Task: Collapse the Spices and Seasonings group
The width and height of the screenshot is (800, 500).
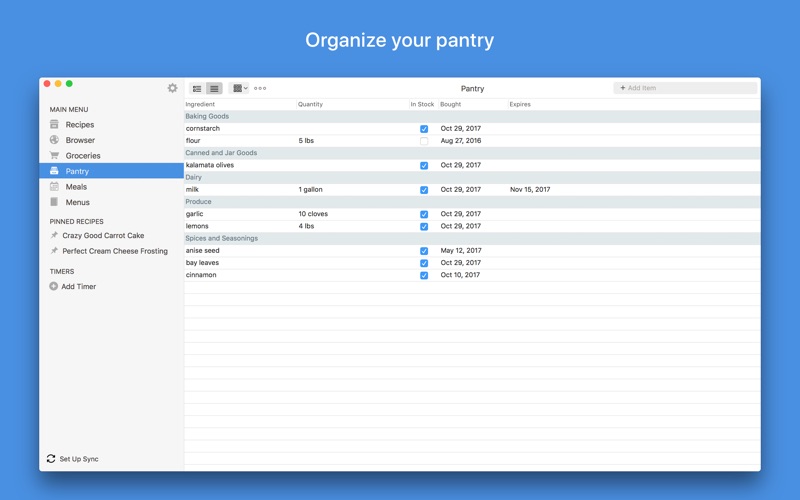Action: [x=221, y=238]
